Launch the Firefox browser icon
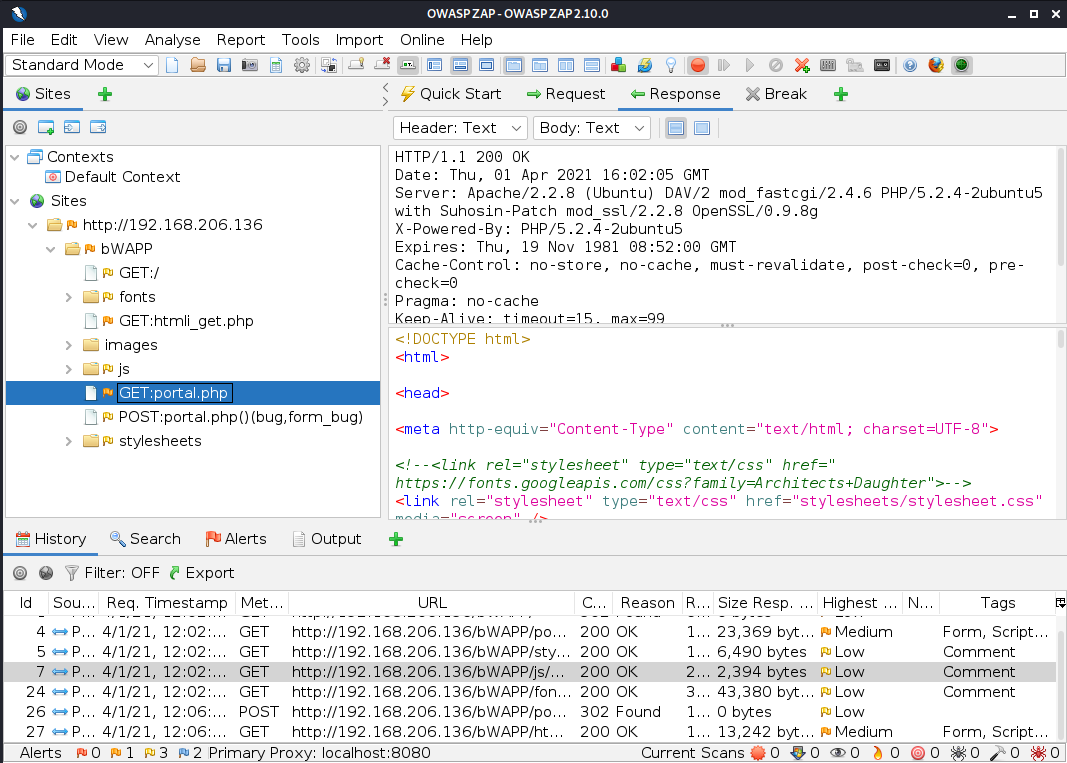 tap(936, 65)
